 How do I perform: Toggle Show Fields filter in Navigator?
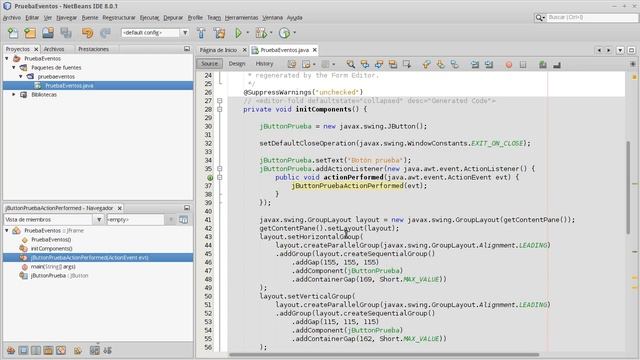tap(23, 350)
